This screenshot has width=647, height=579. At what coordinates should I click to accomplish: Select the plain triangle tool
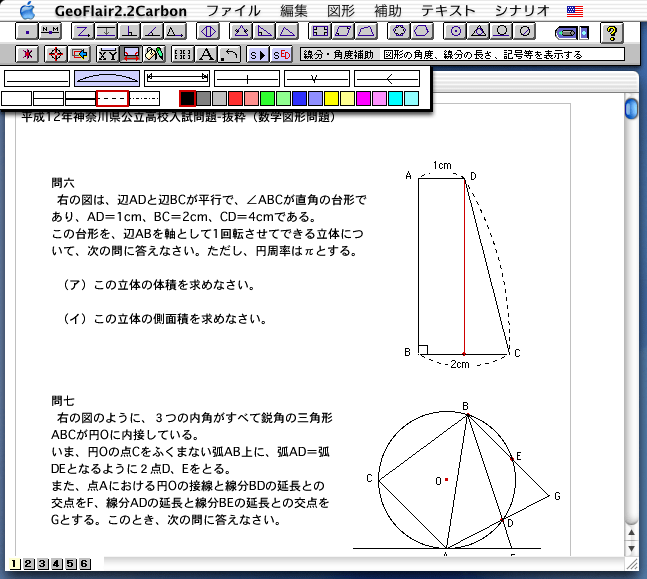pos(287,32)
